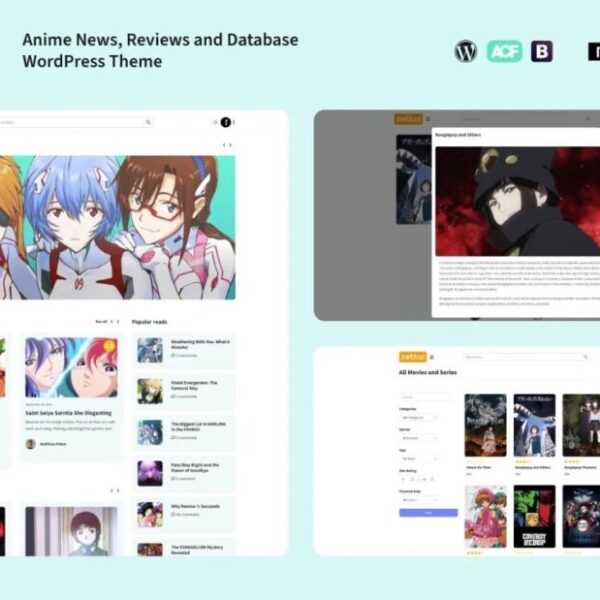The image size is (600, 600).
Task: Open the Why Ranma popular read entry
Action: (184, 514)
